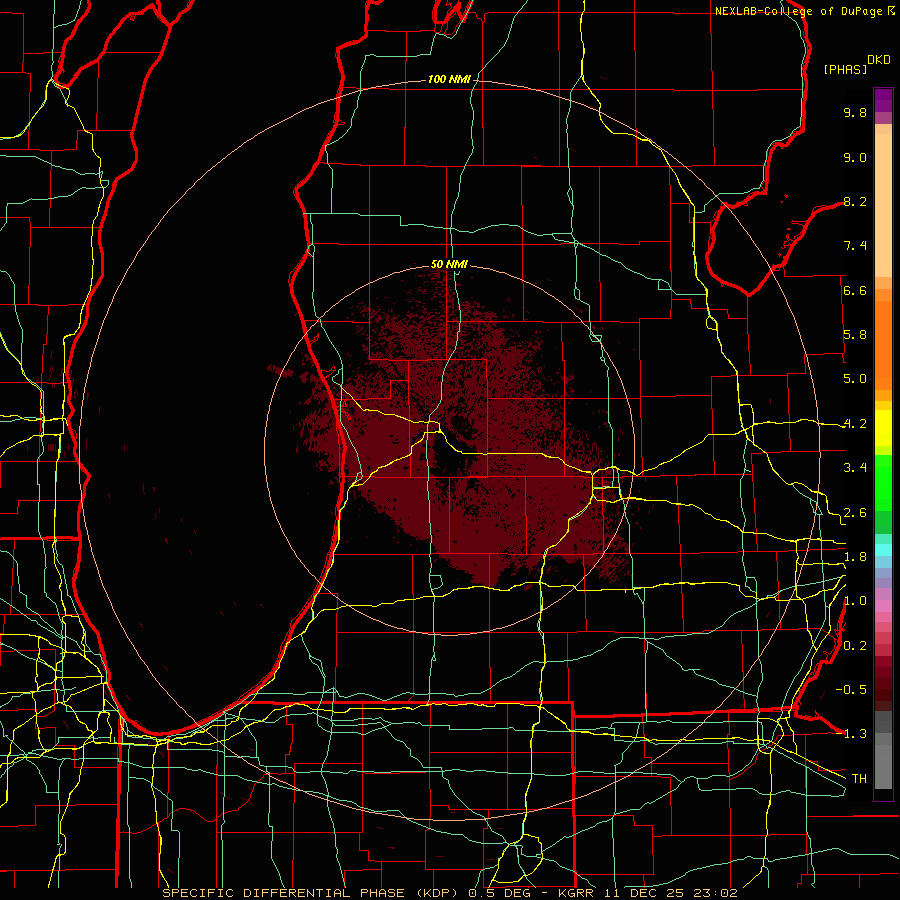The height and width of the screenshot is (900, 900).
Task: Click the 2.6 scale value
Action: tap(855, 513)
